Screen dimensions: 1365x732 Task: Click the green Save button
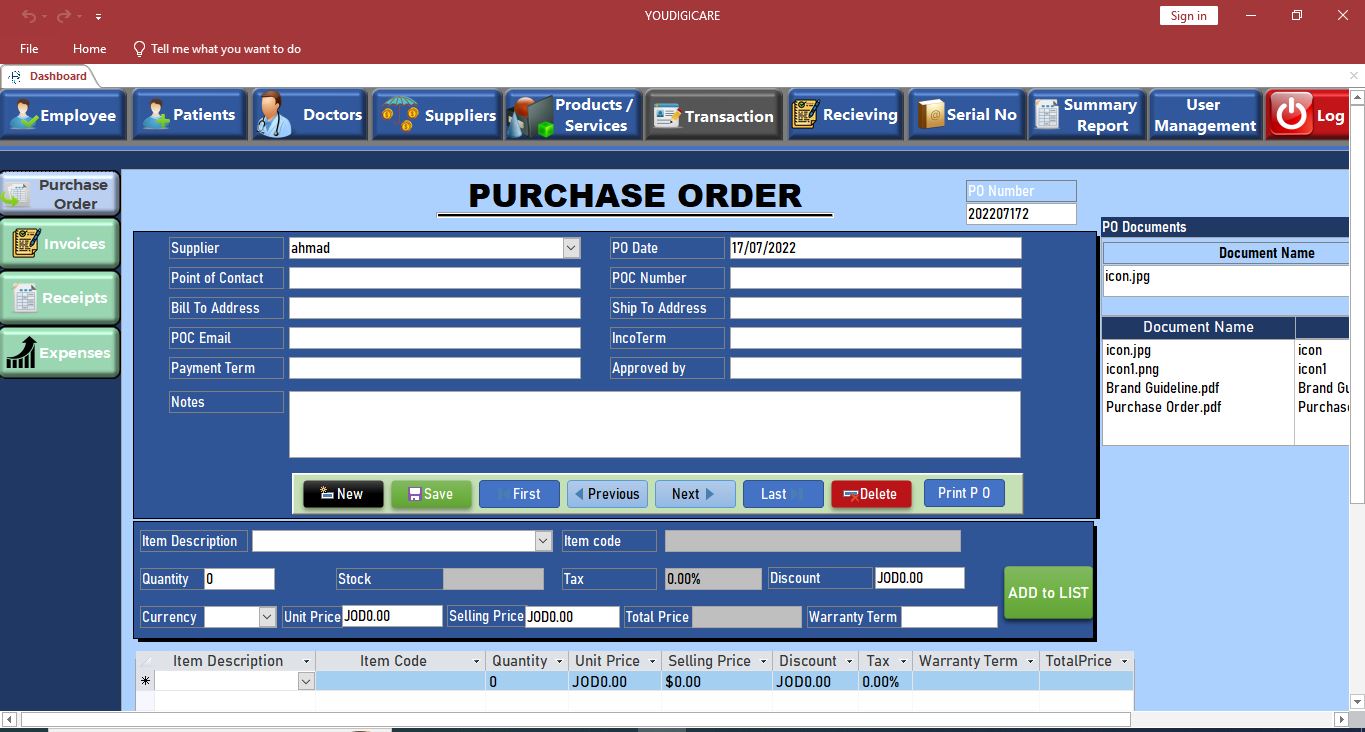point(431,494)
